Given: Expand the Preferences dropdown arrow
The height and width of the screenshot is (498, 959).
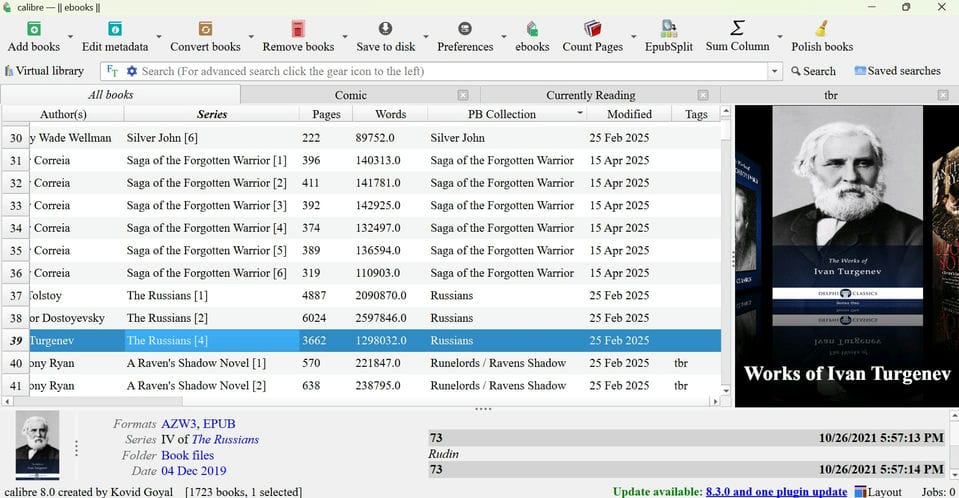Looking at the screenshot, I should pyautogui.click(x=503, y=37).
